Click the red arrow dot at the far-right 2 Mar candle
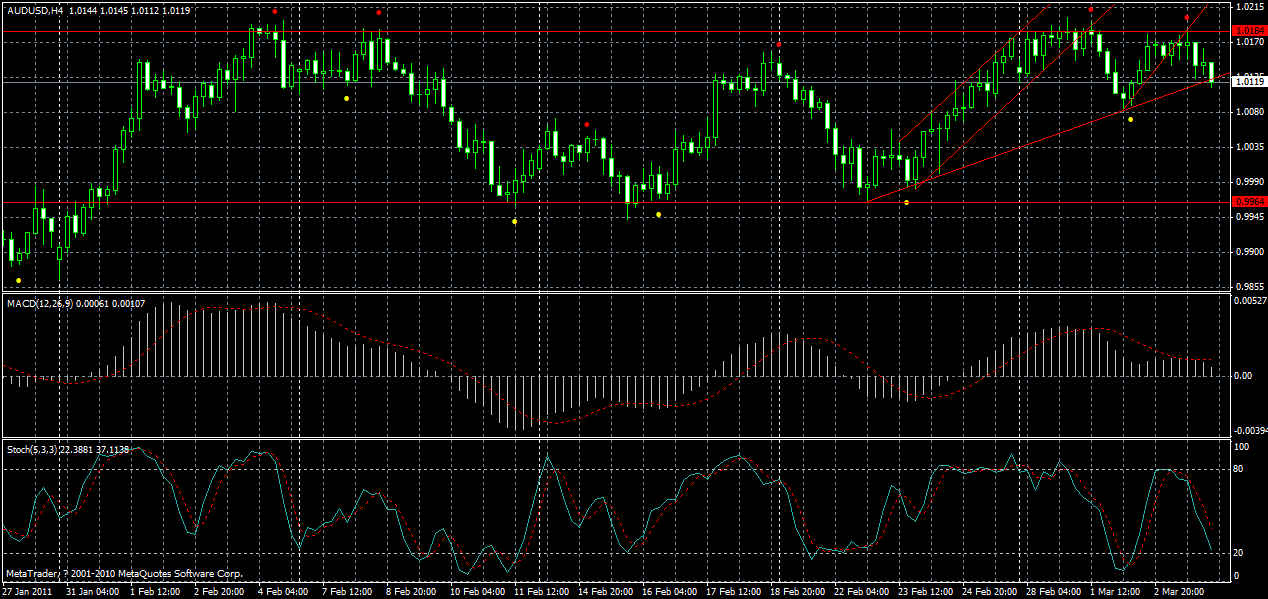Image resolution: width=1268 pixels, height=599 pixels. pyautogui.click(x=1187, y=17)
